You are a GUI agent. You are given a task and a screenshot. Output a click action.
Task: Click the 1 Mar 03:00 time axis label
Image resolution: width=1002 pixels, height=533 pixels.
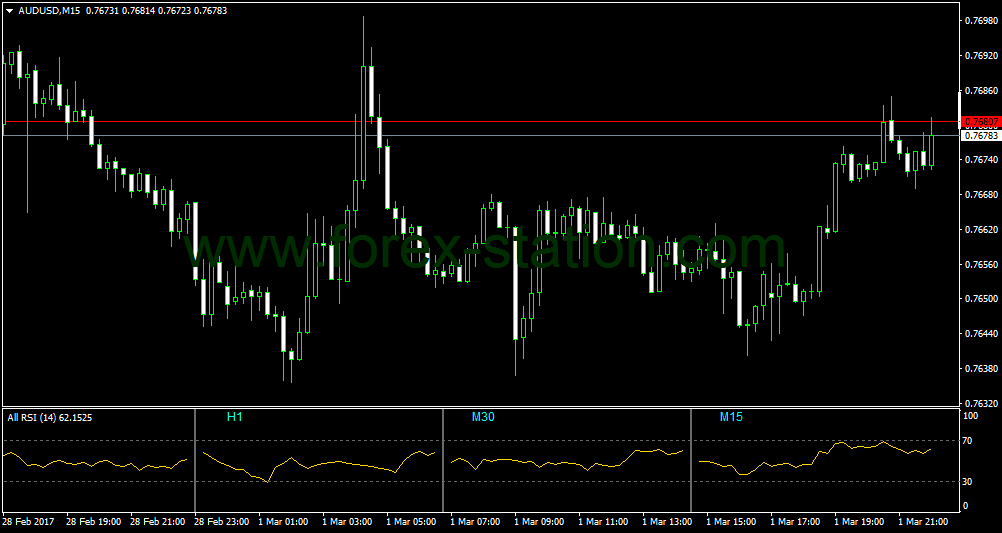pos(347,521)
